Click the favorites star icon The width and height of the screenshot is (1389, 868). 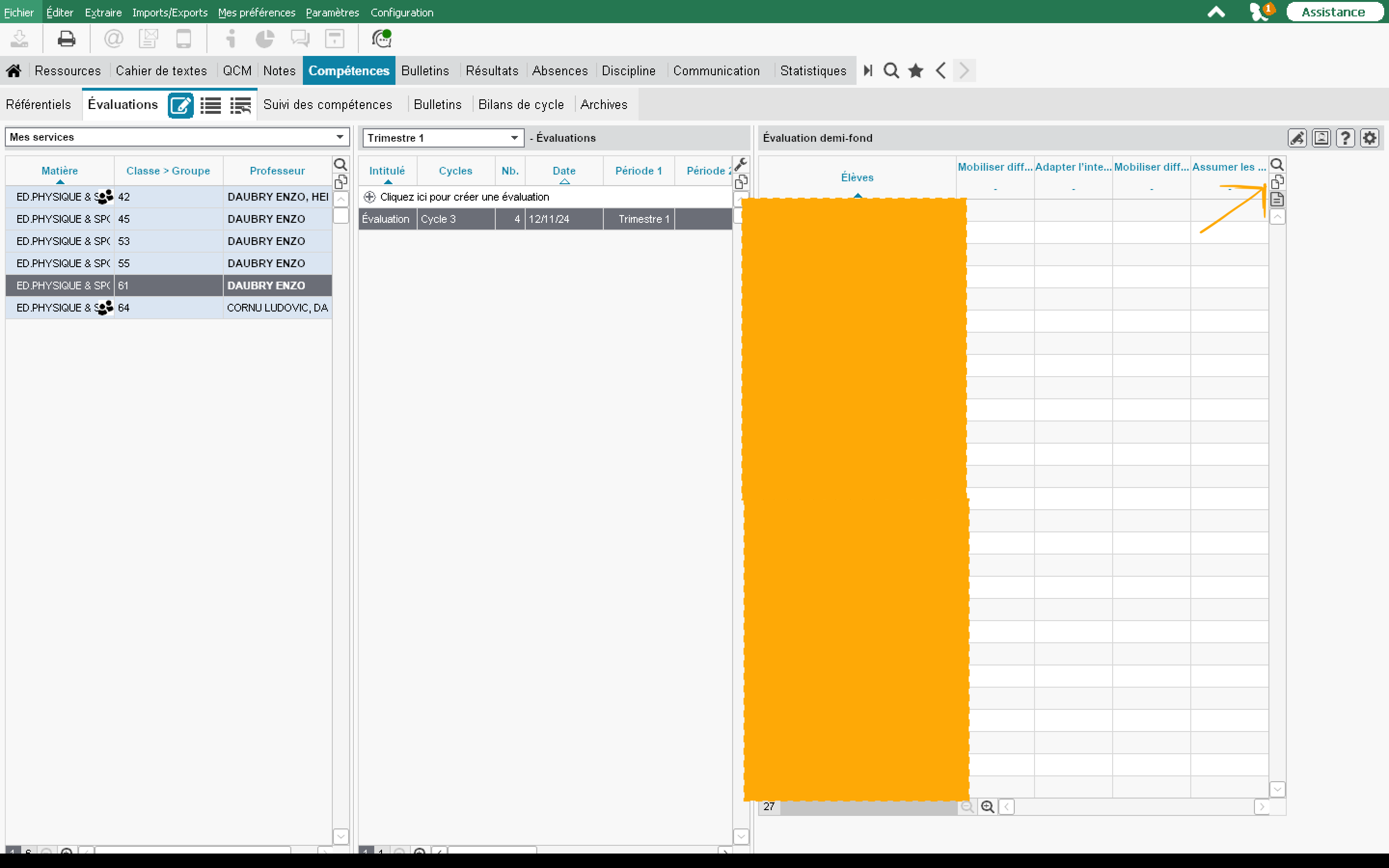point(915,70)
